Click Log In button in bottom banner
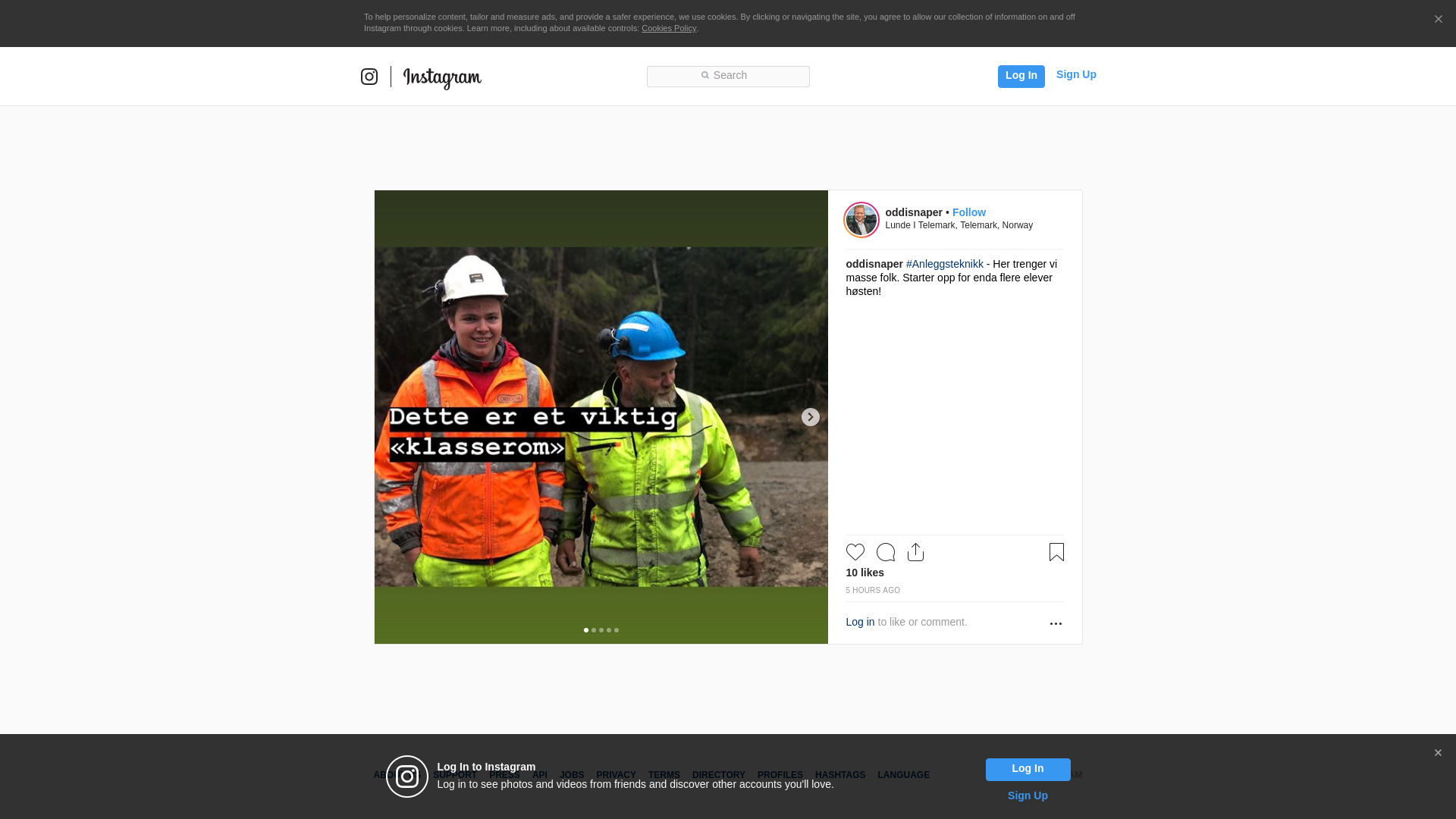Viewport: 1456px width, 819px height. click(1028, 770)
